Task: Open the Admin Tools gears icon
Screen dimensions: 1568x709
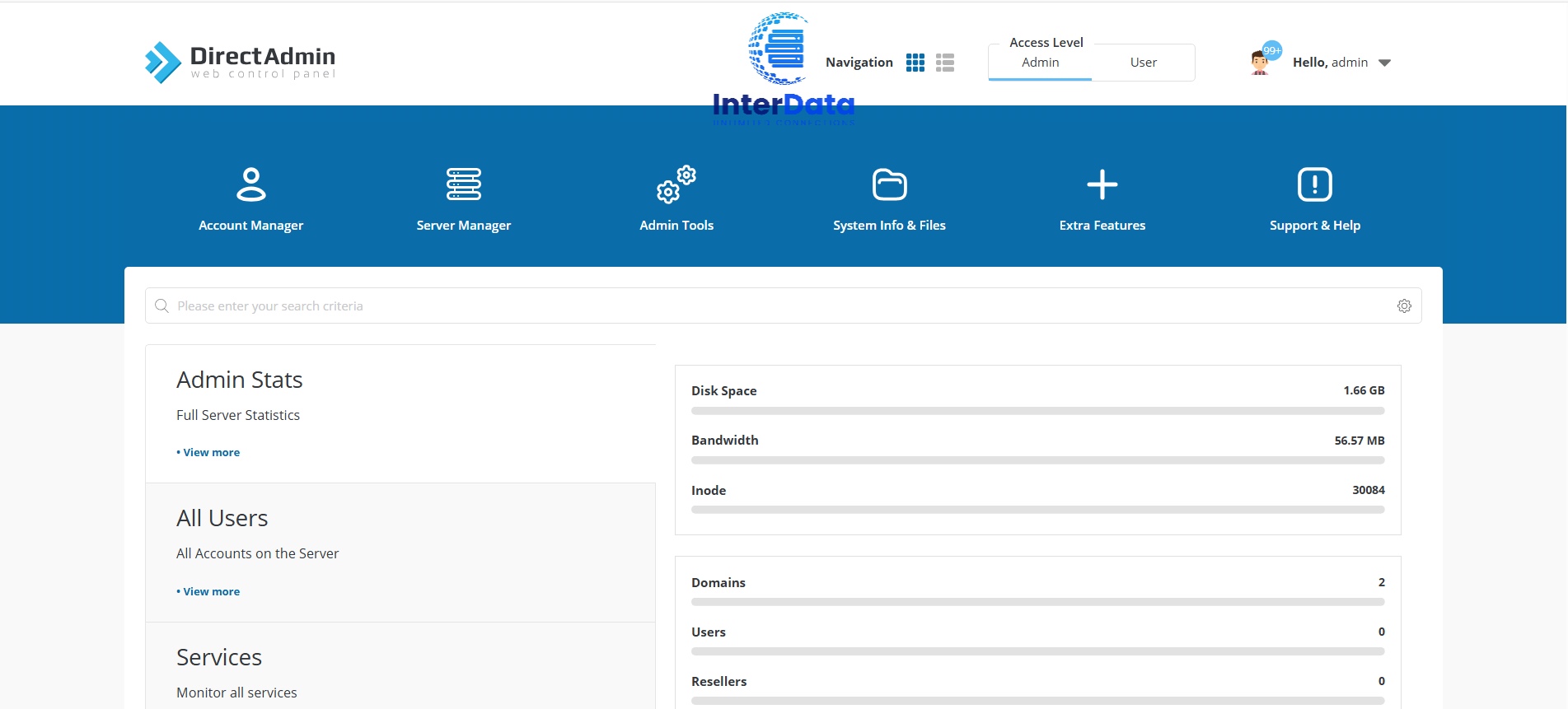Action: (676, 184)
